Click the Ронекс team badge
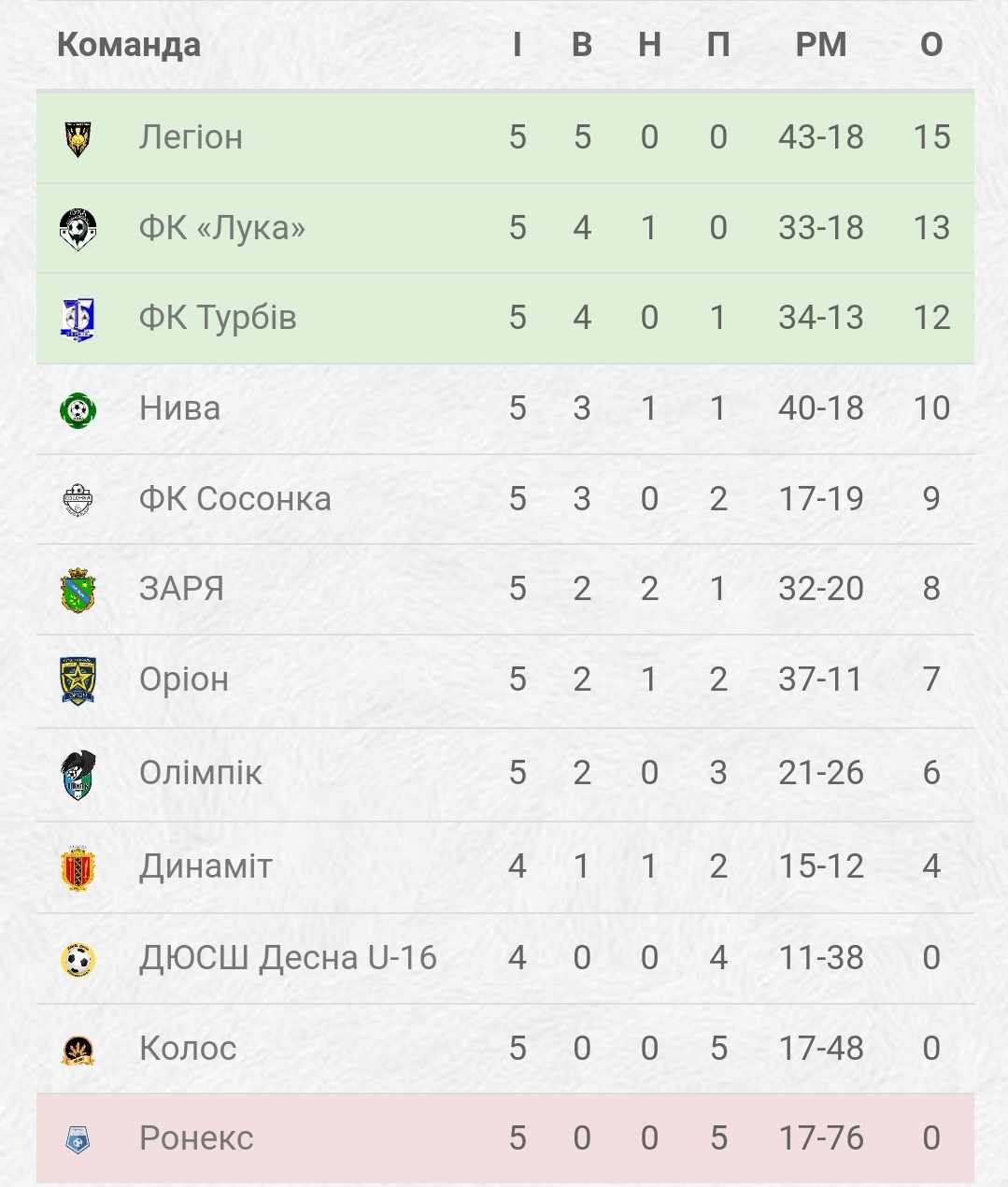1008x1187 pixels. click(x=78, y=1139)
